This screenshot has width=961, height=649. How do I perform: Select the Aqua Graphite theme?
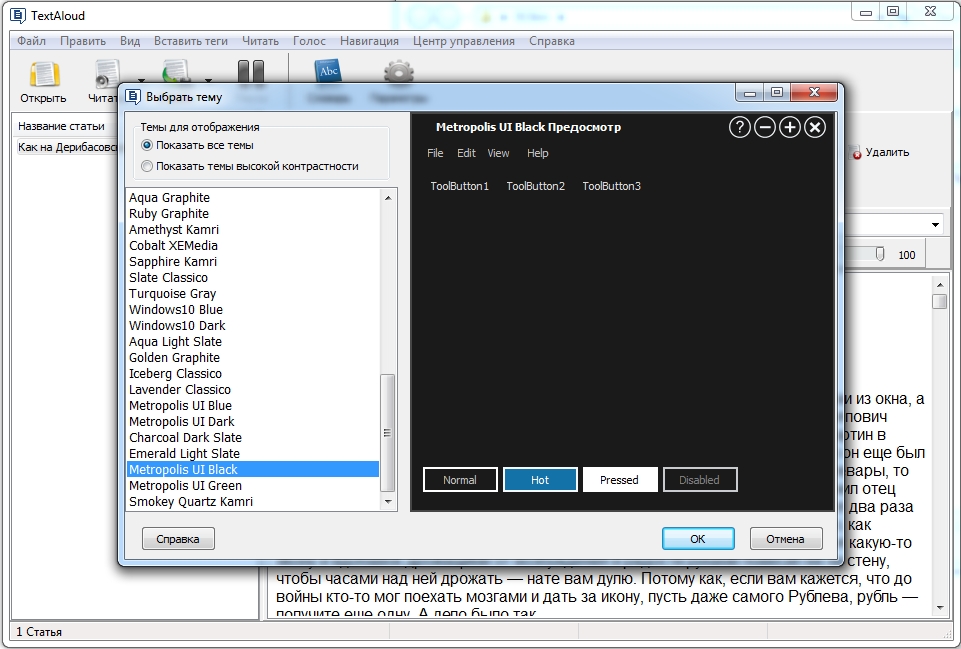pos(253,197)
